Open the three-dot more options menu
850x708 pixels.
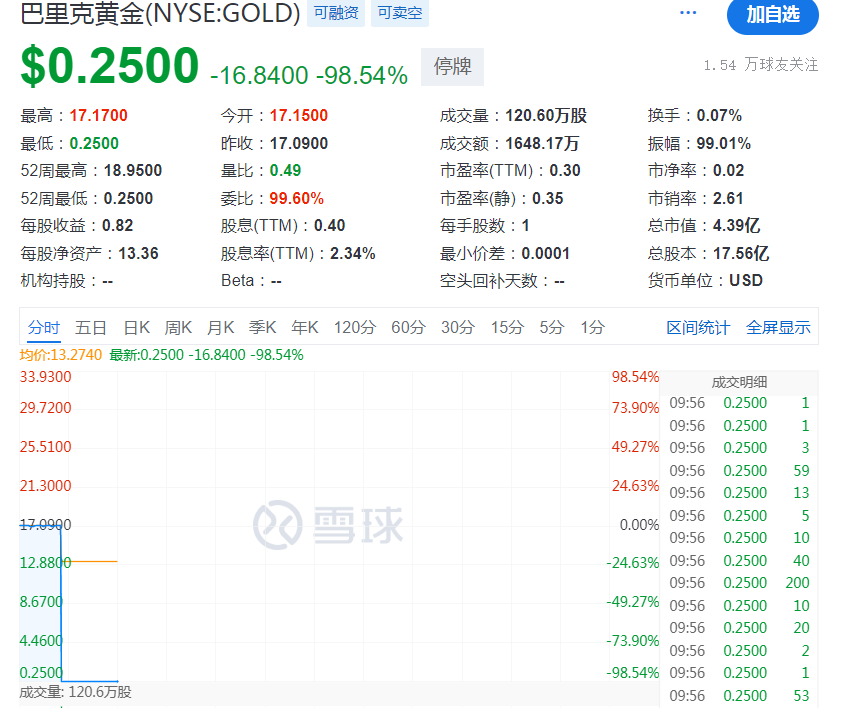pyautogui.click(x=688, y=12)
